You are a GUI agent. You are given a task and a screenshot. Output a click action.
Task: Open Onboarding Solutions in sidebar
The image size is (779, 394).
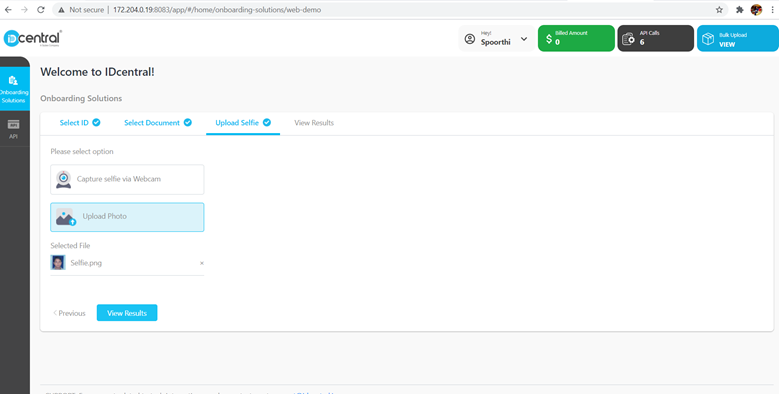pos(14,88)
